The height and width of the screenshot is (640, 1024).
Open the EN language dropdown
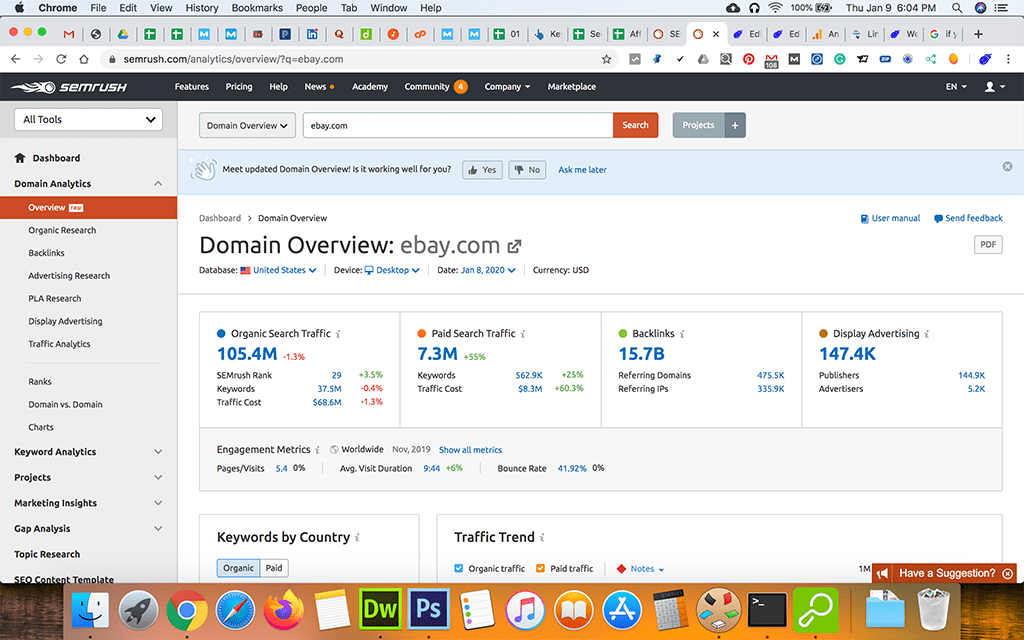coord(956,86)
